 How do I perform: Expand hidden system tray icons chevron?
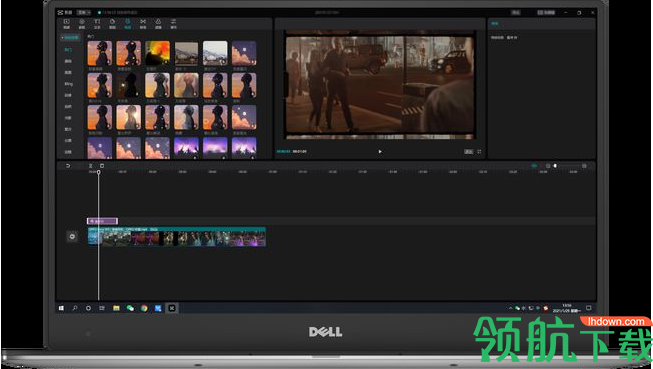[511, 309]
